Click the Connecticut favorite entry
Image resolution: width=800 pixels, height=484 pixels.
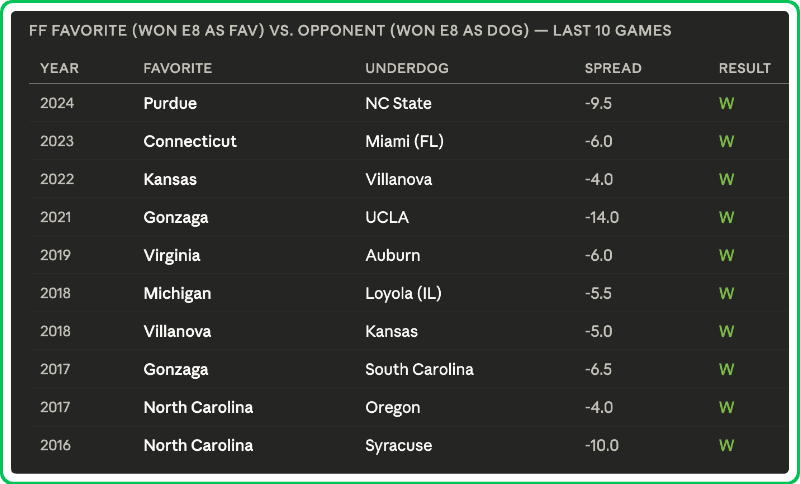(x=190, y=142)
